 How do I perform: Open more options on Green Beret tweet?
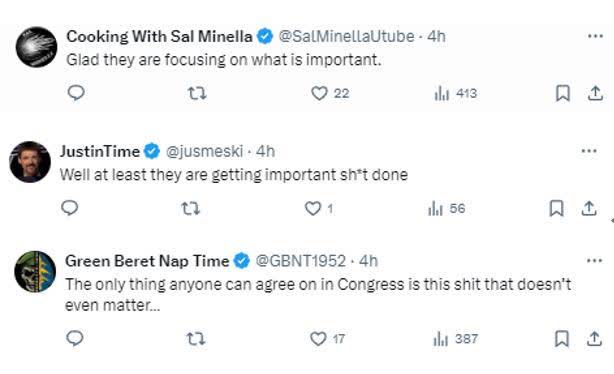pyautogui.click(x=594, y=261)
